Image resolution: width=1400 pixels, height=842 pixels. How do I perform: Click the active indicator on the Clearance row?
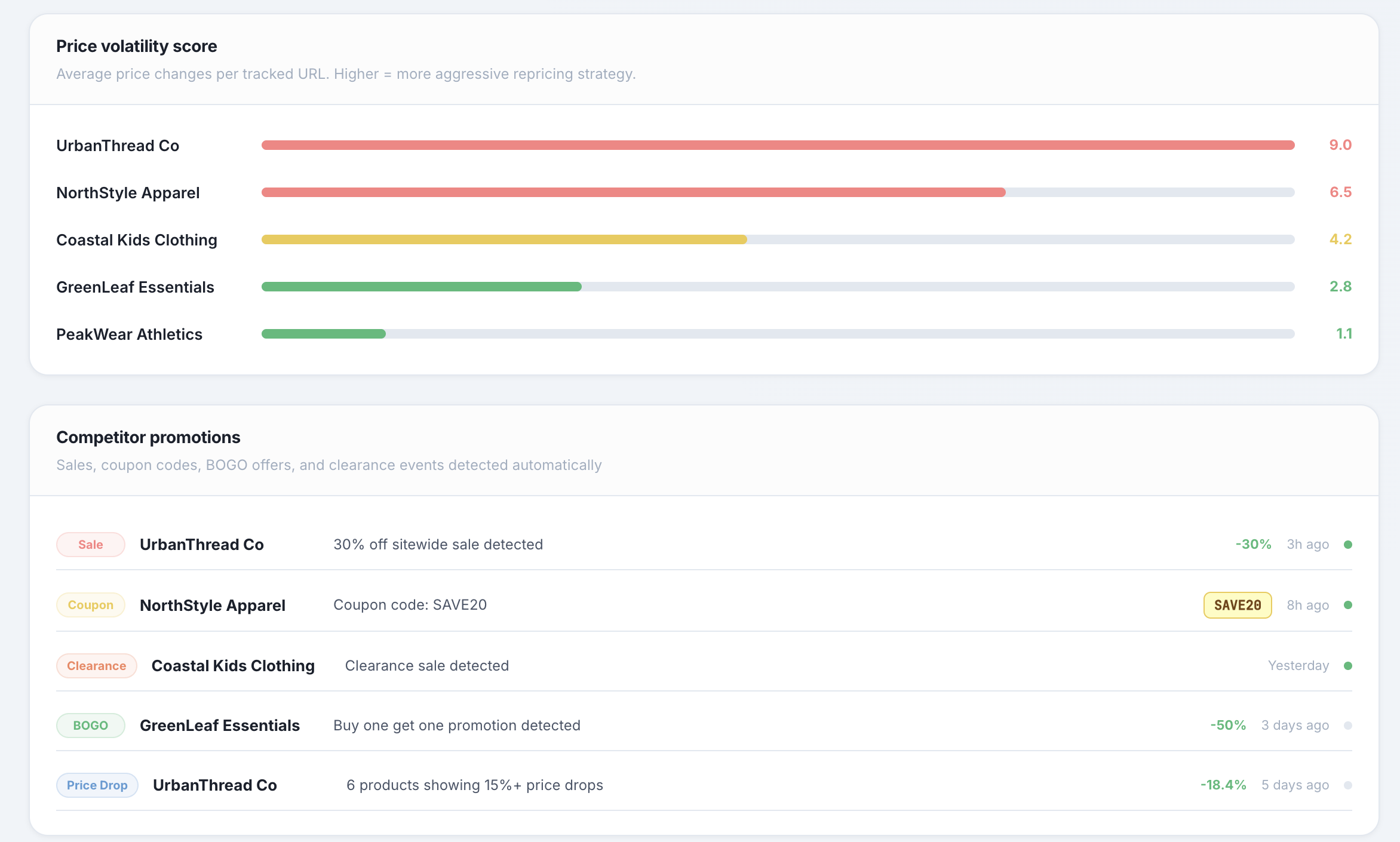1348,665
